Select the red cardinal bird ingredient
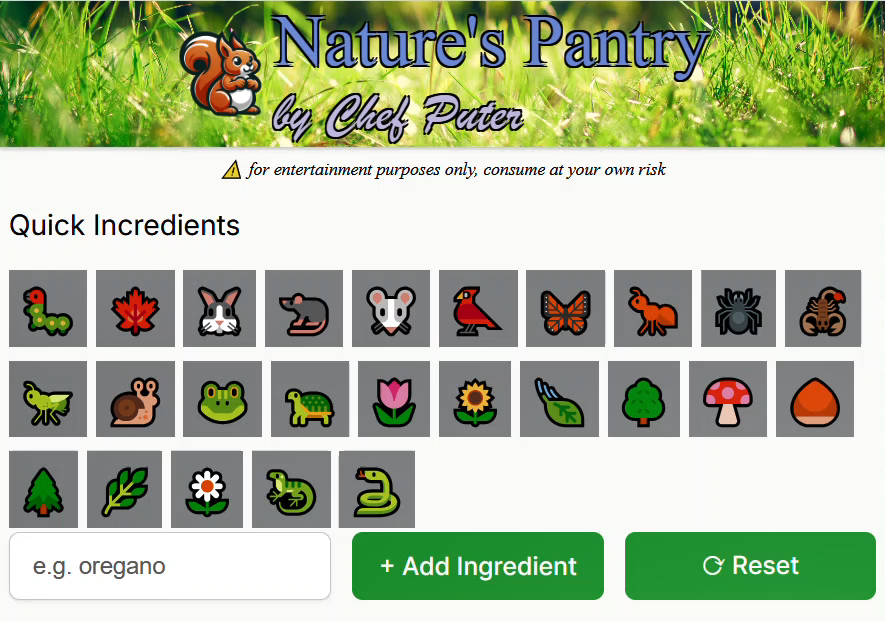Image resolution: width=885 pixels, height=621 pixels. (x=478, y=308)
